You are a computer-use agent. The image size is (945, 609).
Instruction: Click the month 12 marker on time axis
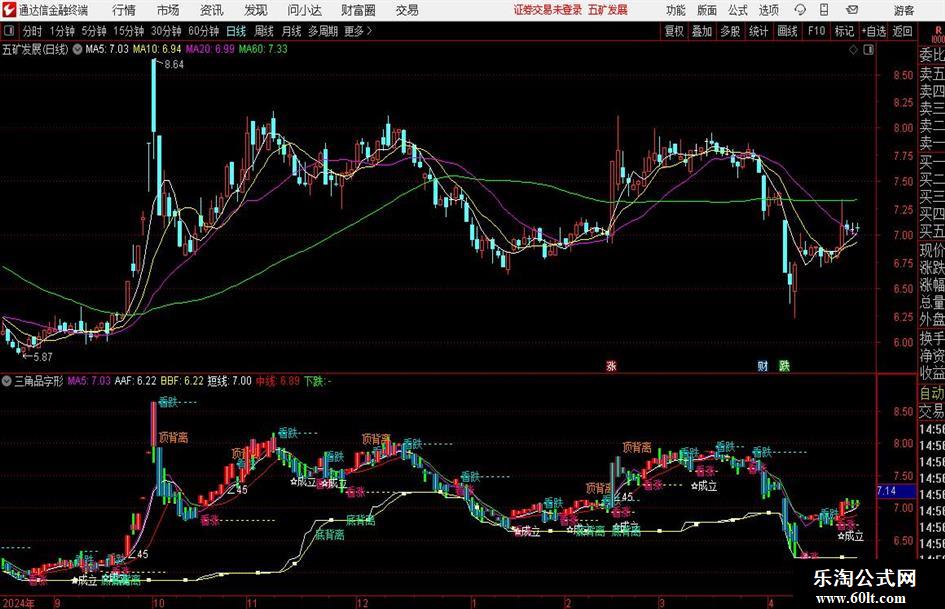[362, 603]
